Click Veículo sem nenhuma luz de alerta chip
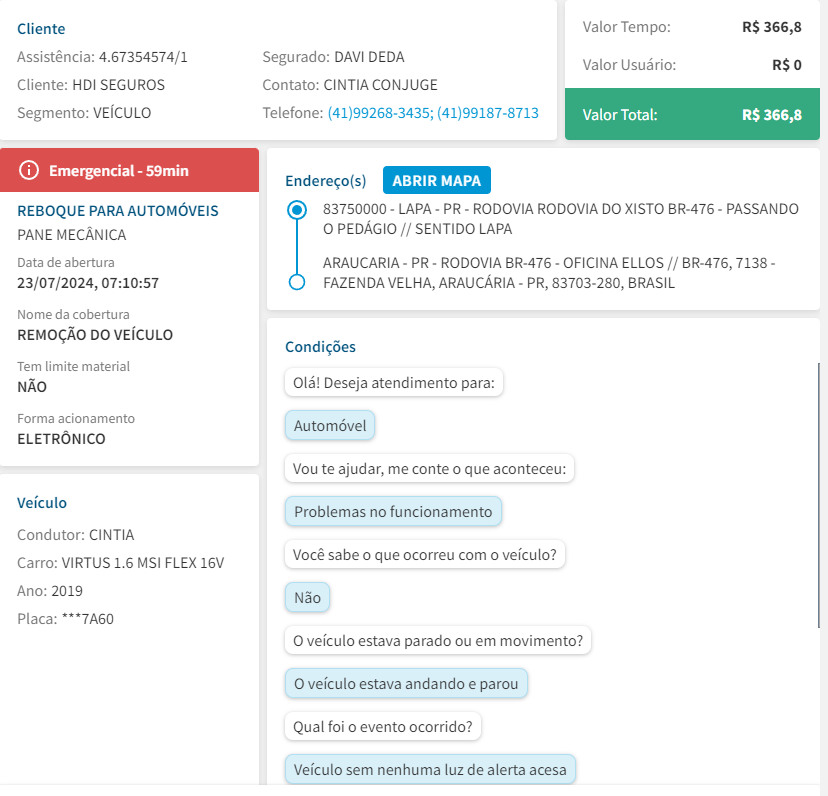This screenshot has height=796, width=828. point(430,769)
